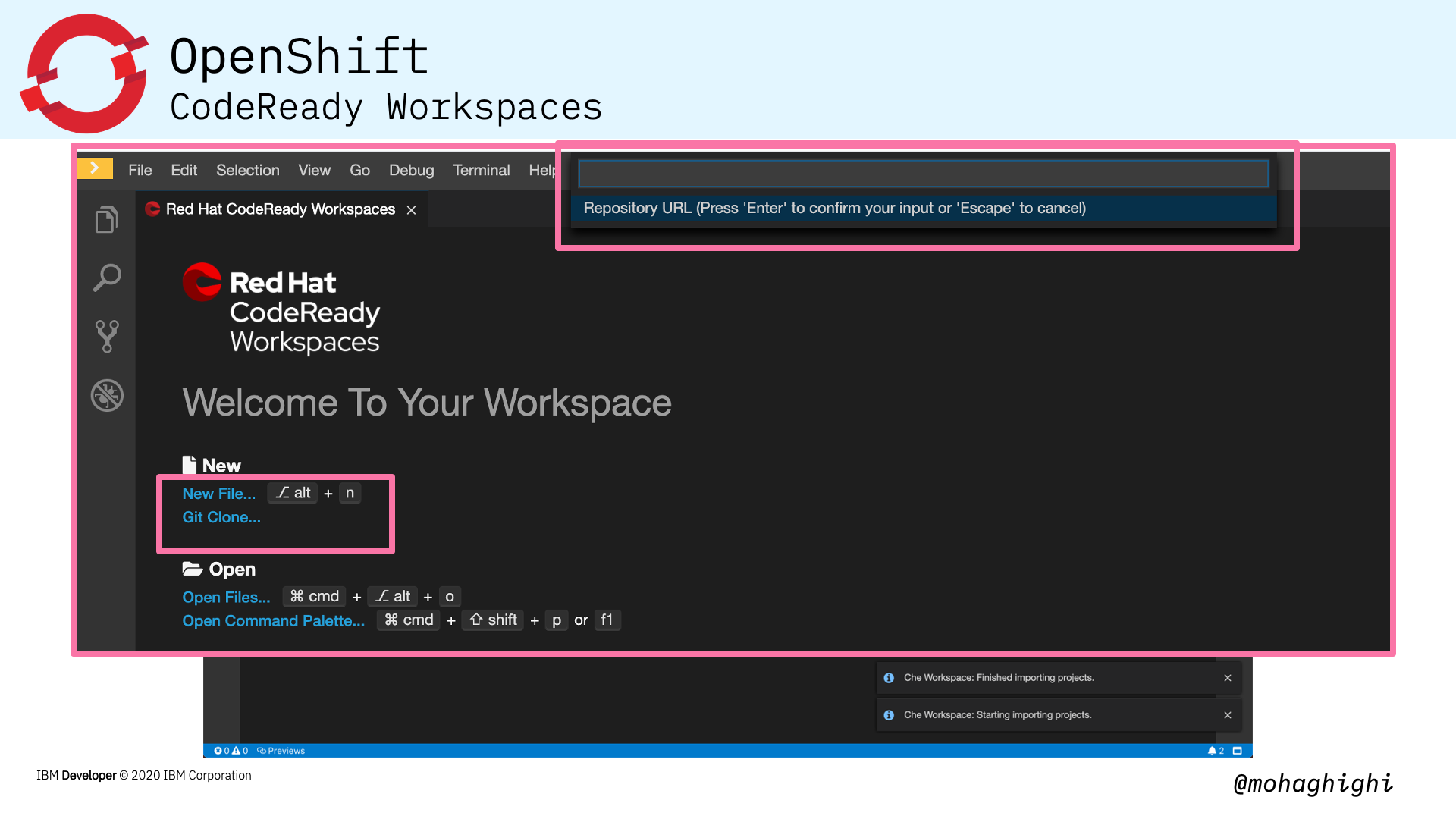
Task: Click the Red Hat CodeReady Workspaces logo
Action: tap(281, 309)
